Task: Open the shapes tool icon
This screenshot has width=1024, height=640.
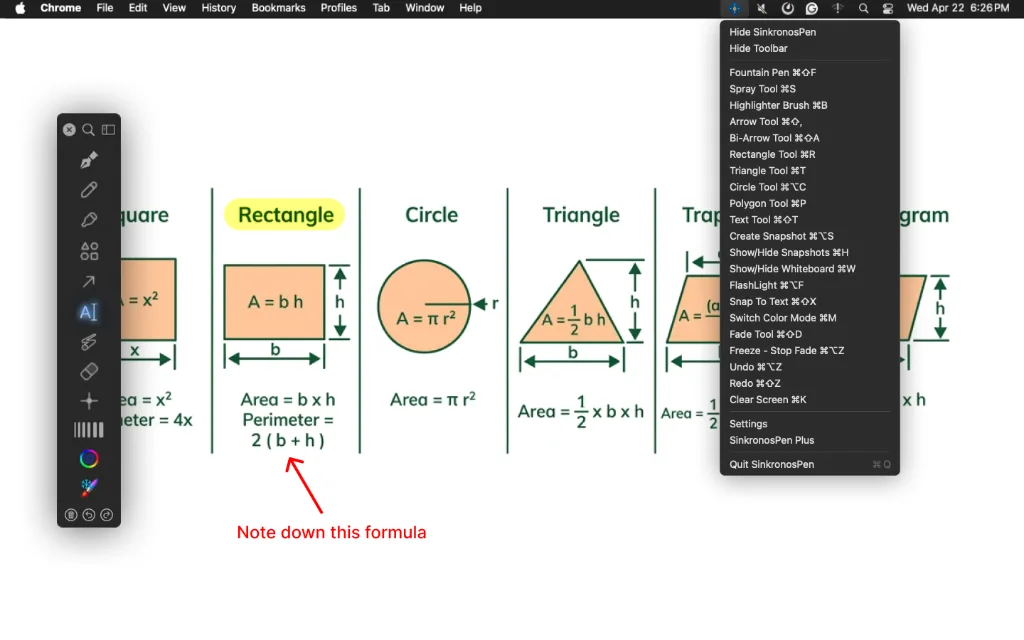Action: click(x=89, y=251)
